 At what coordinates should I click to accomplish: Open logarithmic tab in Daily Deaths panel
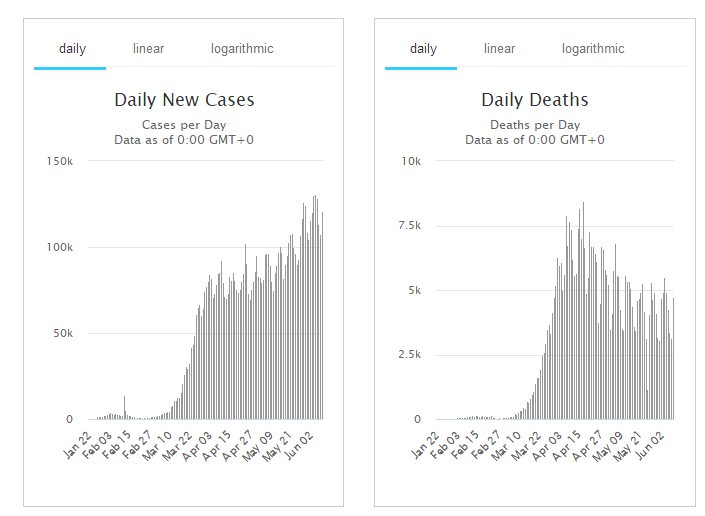(593, 49)
